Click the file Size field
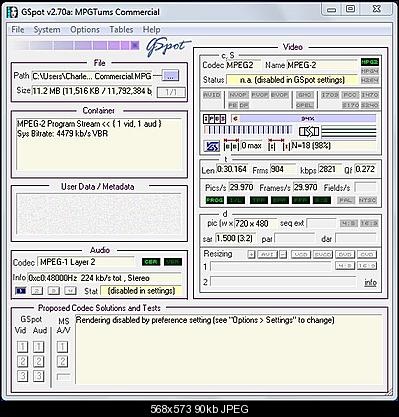The image size is (399, 417). [x=92, y=91]
